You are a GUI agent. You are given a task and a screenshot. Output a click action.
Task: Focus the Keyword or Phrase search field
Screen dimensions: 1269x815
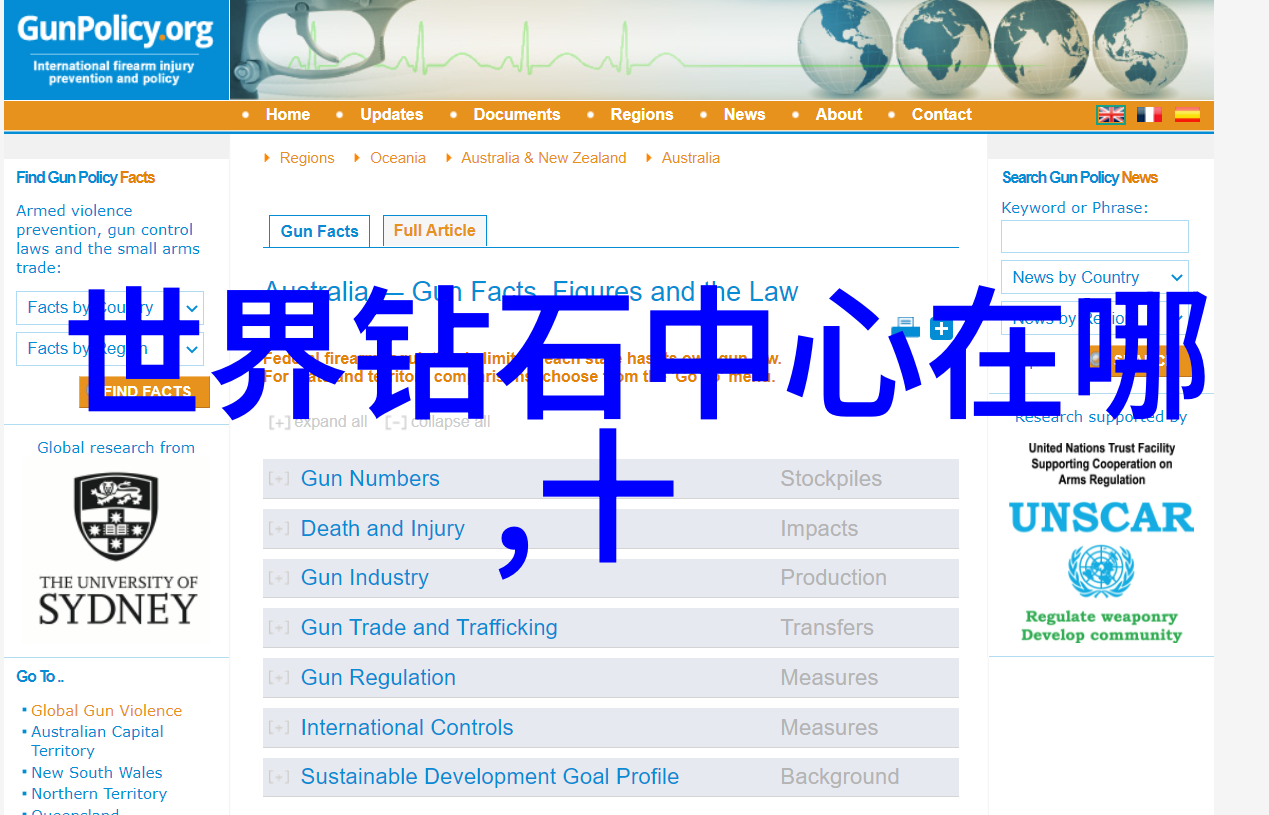tap(1095, 237)
